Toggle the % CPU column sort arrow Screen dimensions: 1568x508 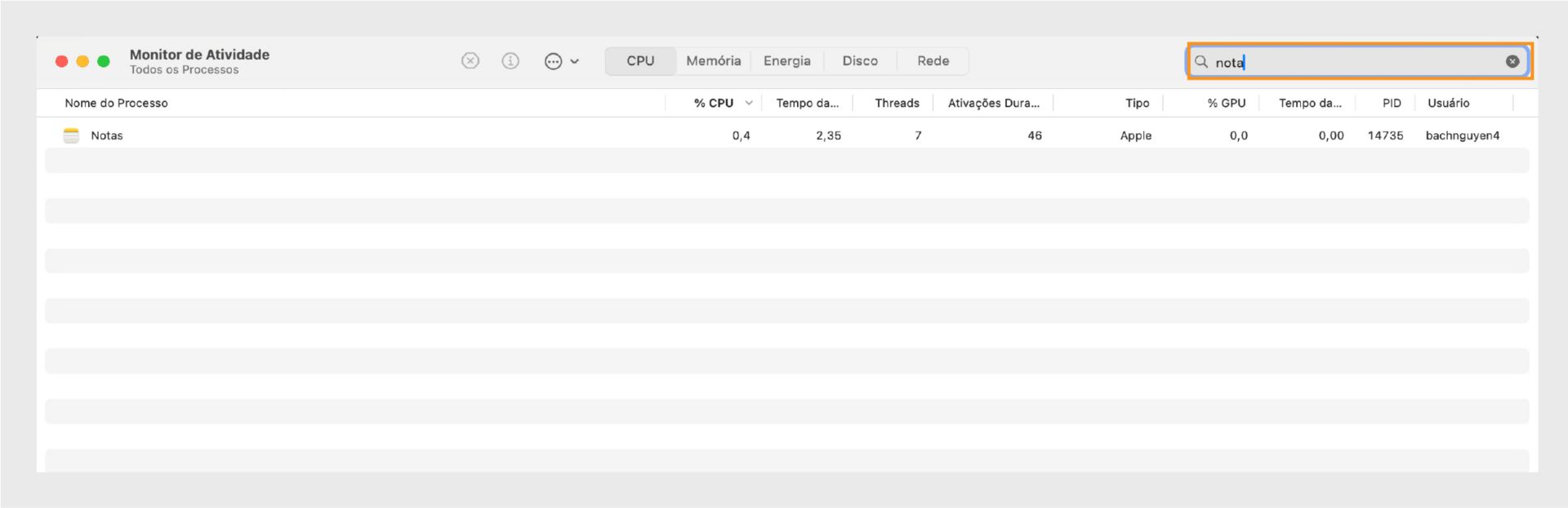tap(749, 103)
